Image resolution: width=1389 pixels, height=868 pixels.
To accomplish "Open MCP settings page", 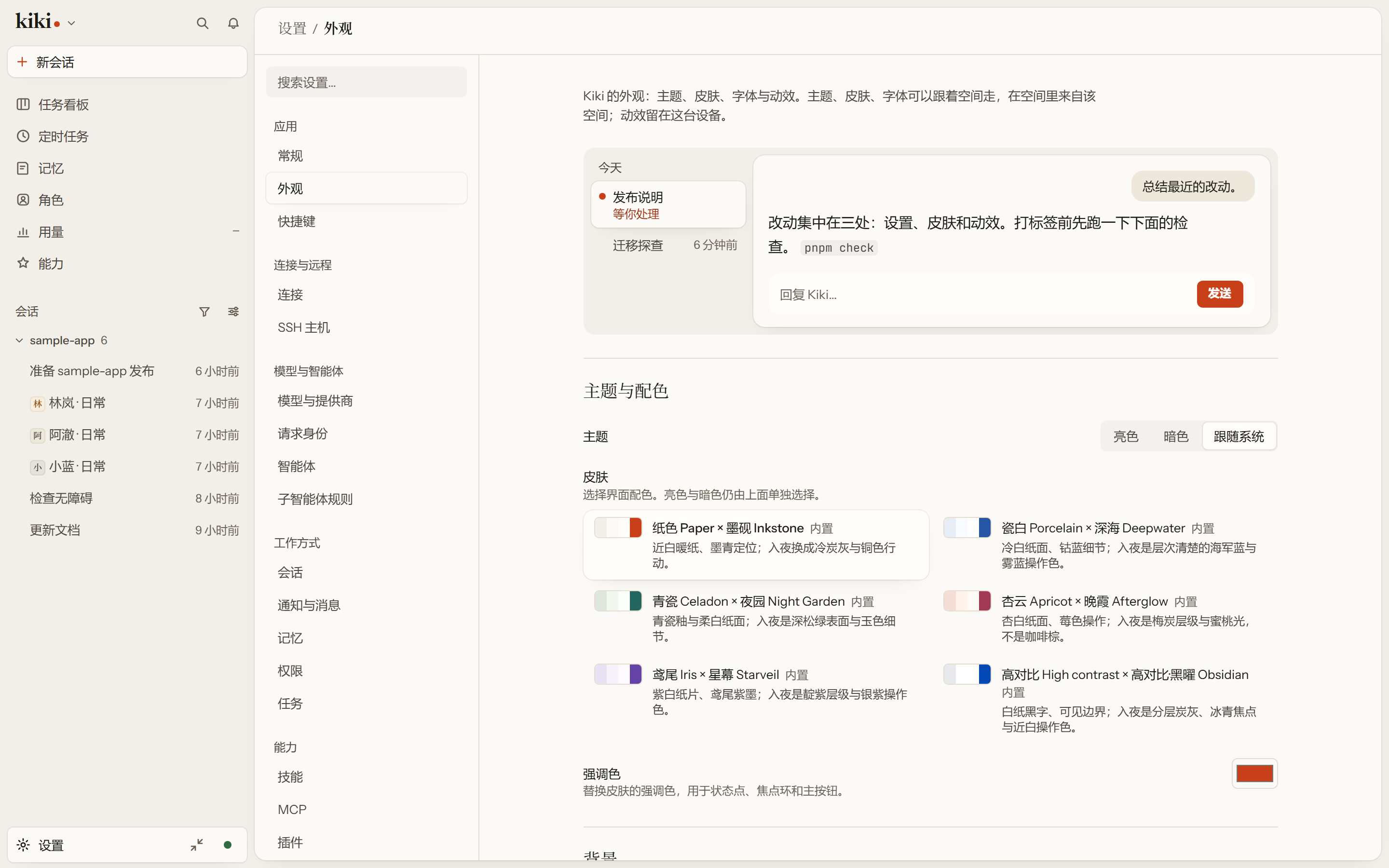I will pyautogui.click(x=366, y=810).
